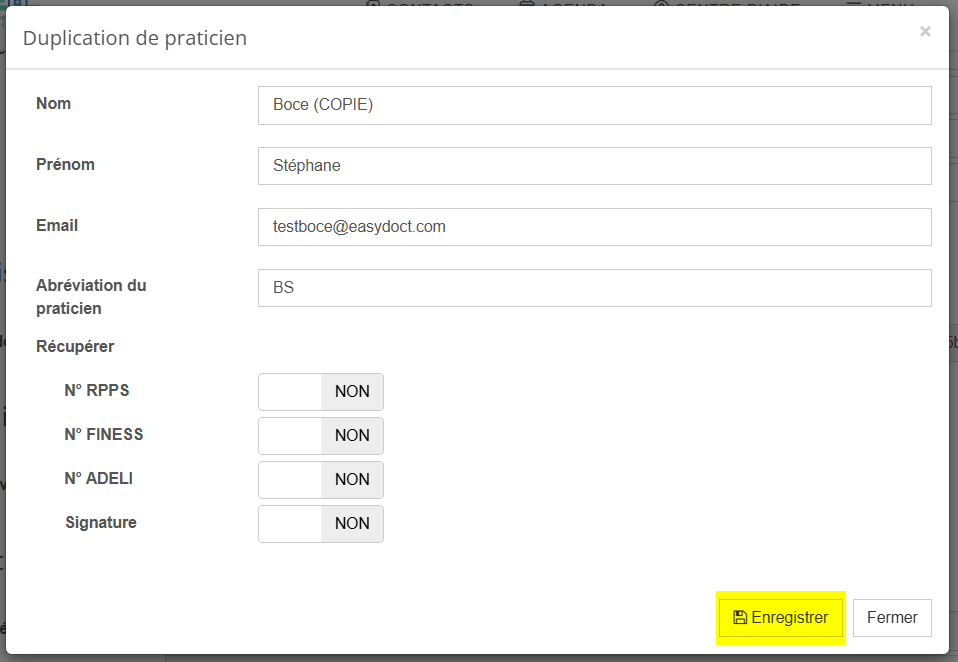Click the Email field label

[57, 226]
